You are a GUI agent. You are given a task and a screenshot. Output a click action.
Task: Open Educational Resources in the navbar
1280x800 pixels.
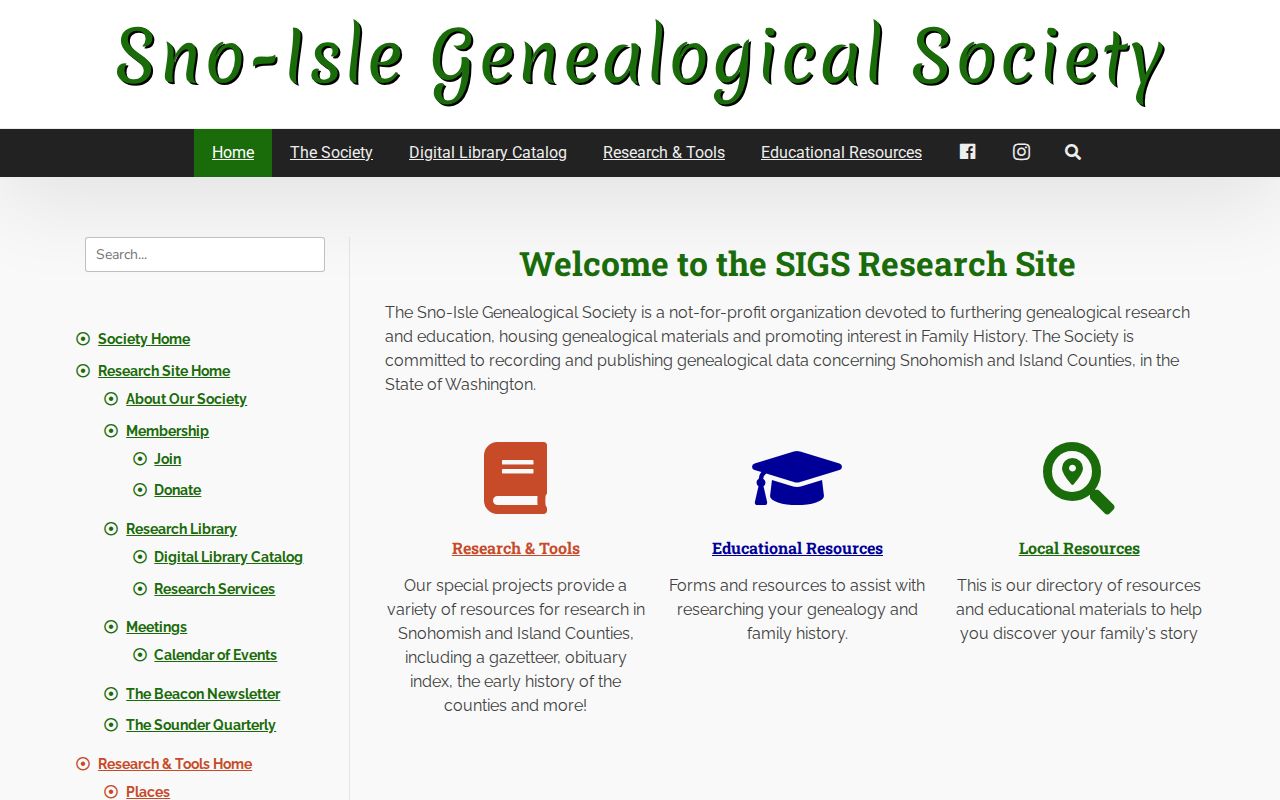(x=841, y=152)
